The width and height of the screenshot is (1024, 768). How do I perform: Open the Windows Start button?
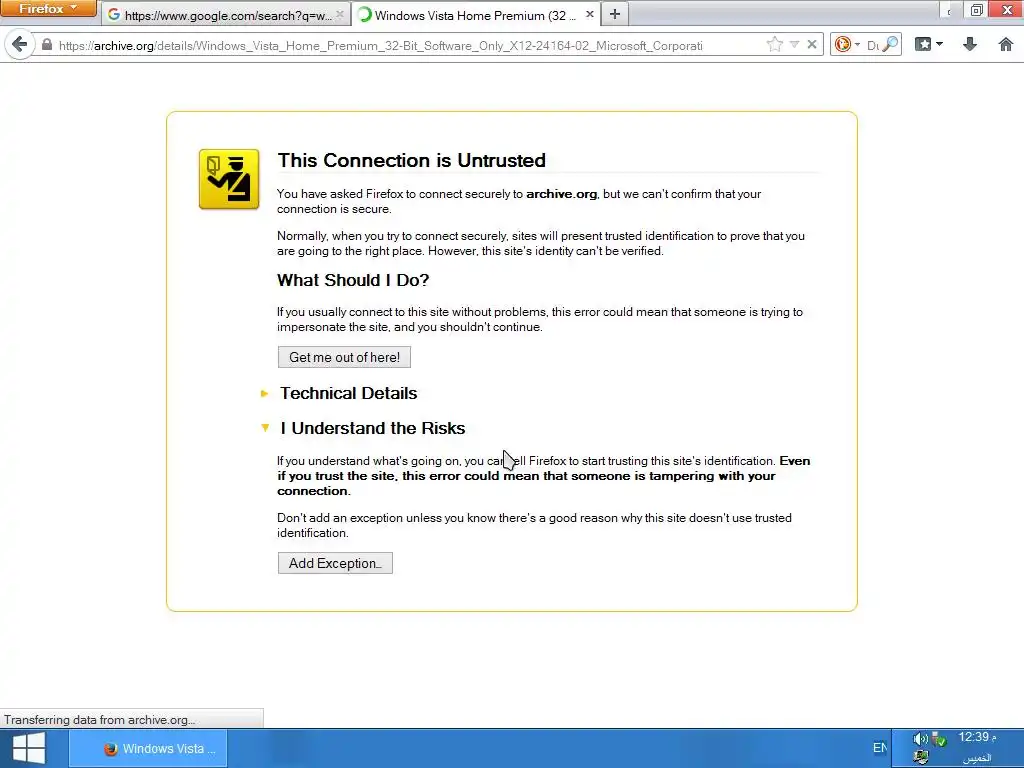point(29,748)
